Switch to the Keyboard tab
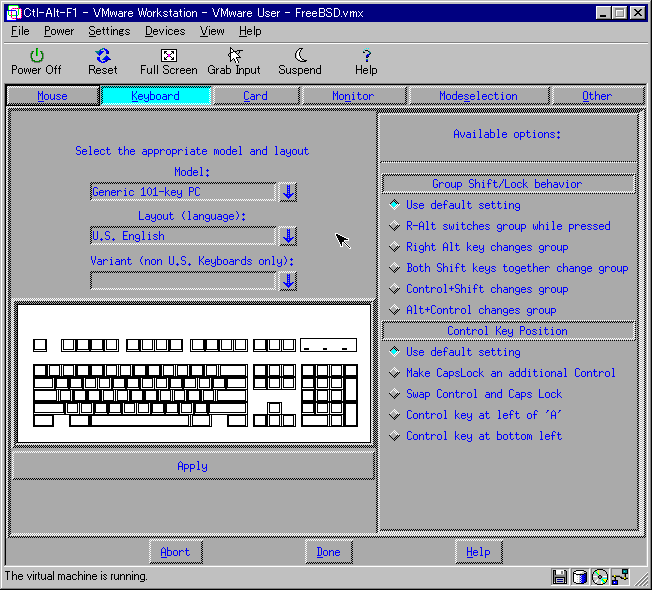The width and height of the screenshot is (652, 590). click(156, 96)
